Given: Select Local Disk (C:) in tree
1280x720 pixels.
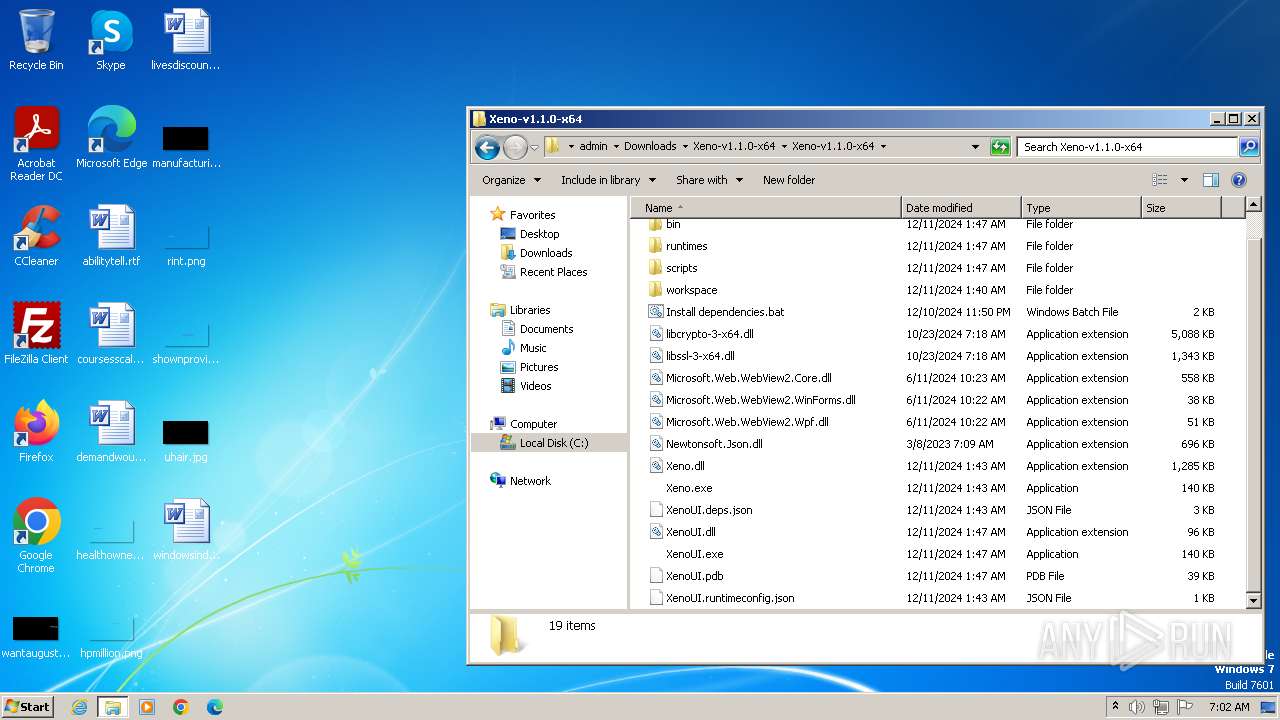Looking at the screenshot, I should tap(554, 443).
